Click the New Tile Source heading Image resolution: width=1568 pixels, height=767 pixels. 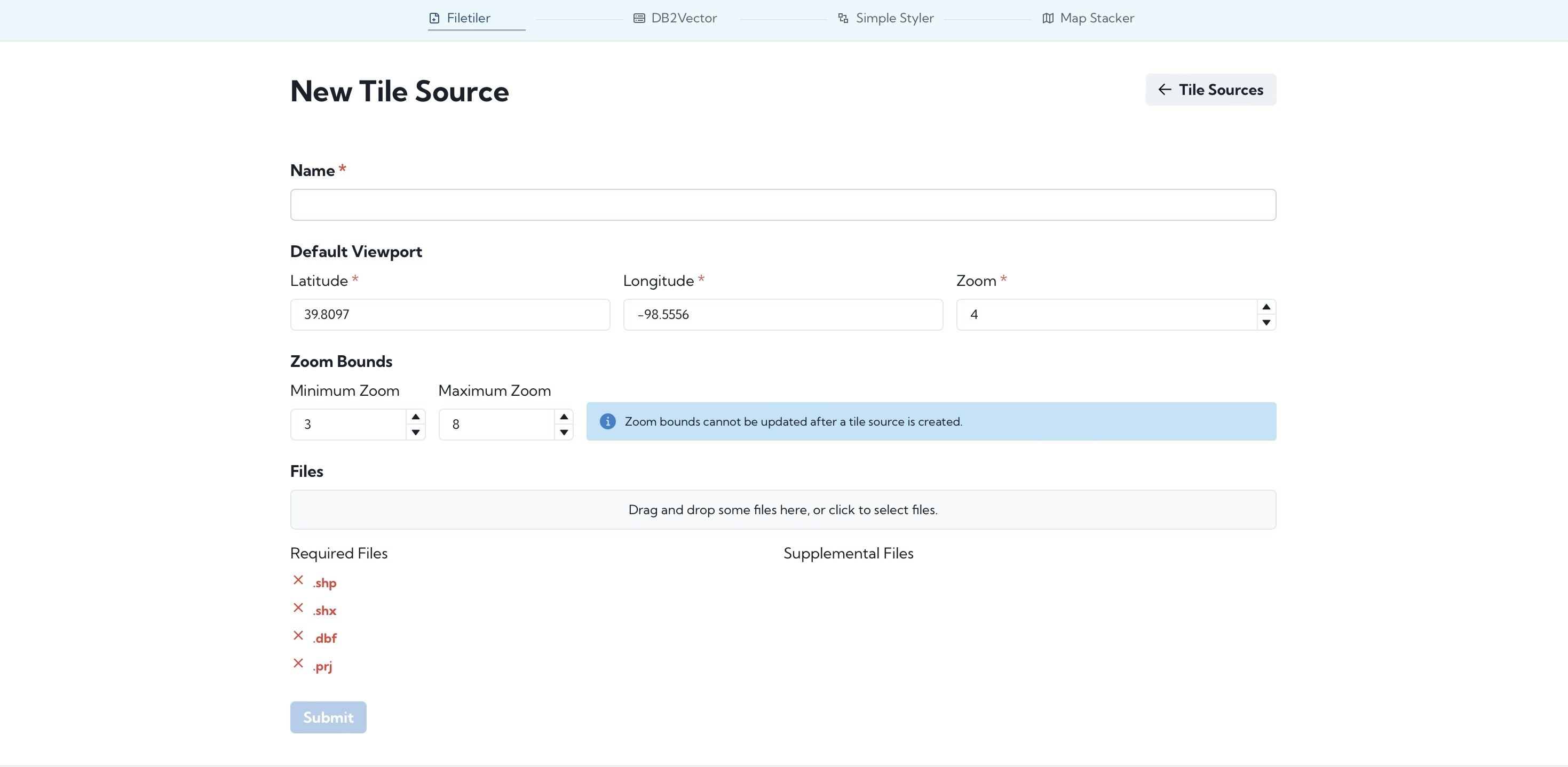click(x=399, y=91)
